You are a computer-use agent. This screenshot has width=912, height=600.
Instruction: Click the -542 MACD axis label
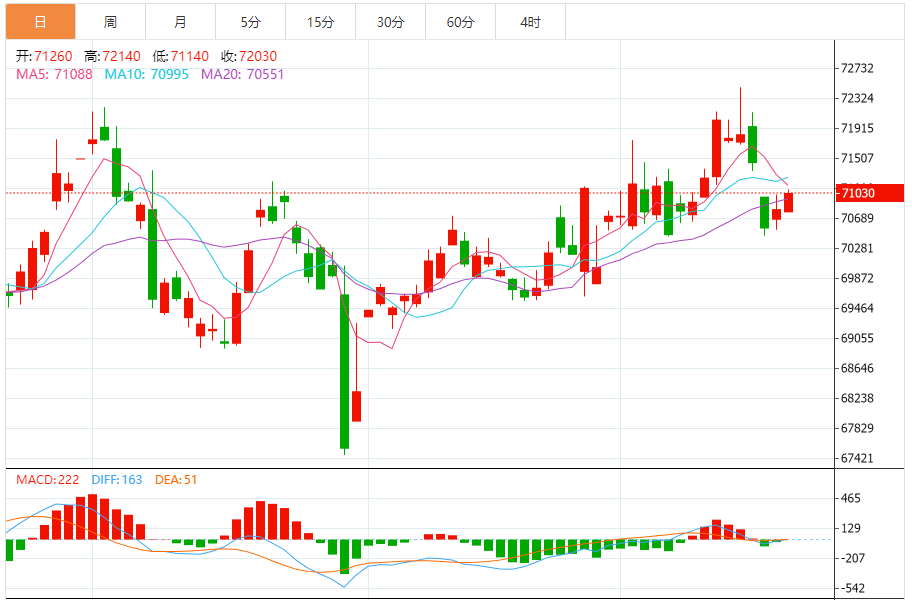pyautogui.click(x=851, y=588)
